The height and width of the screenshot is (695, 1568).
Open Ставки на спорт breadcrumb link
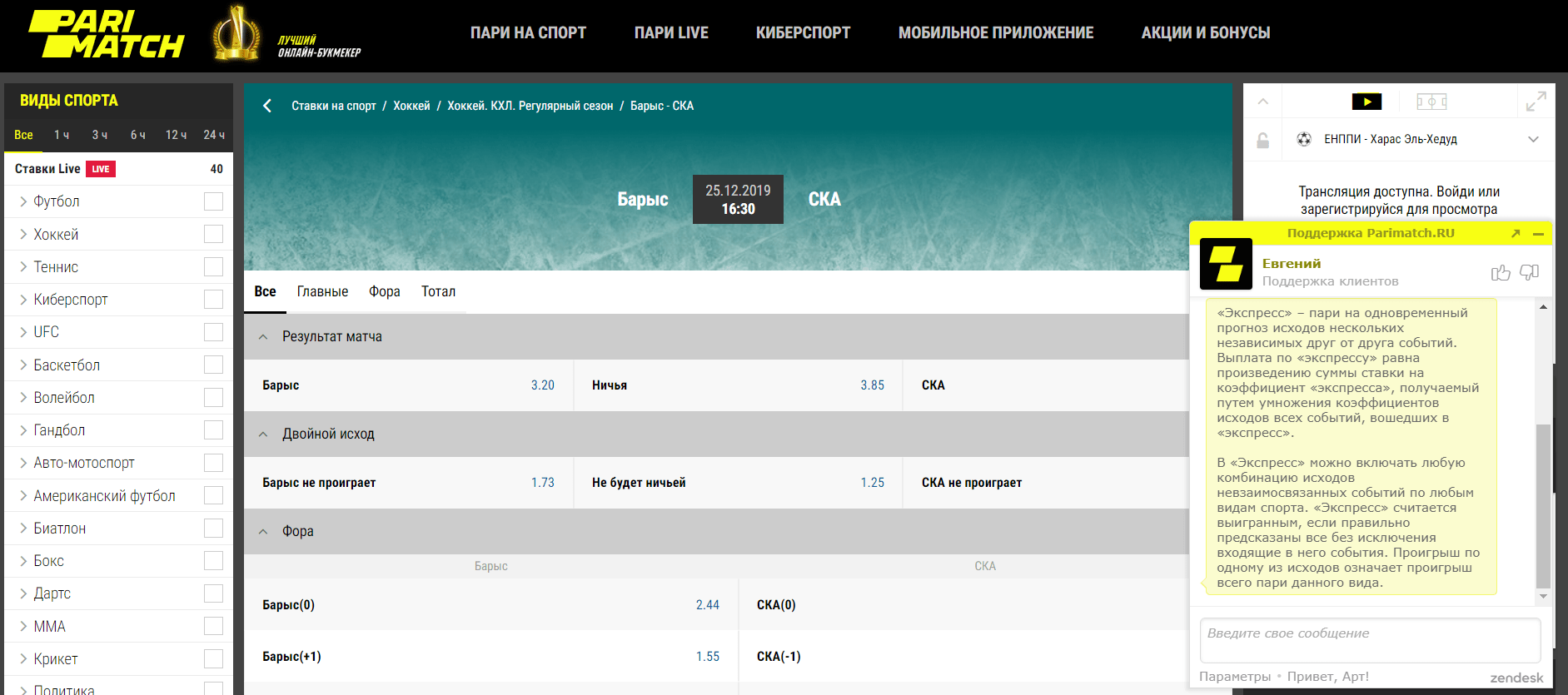(334, 106)
